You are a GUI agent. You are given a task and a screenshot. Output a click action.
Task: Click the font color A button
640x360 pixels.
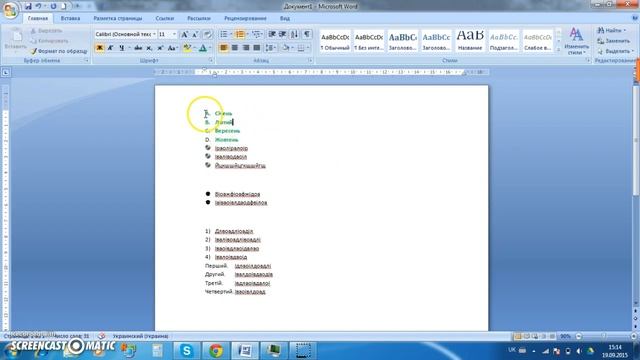coord(203,48)
